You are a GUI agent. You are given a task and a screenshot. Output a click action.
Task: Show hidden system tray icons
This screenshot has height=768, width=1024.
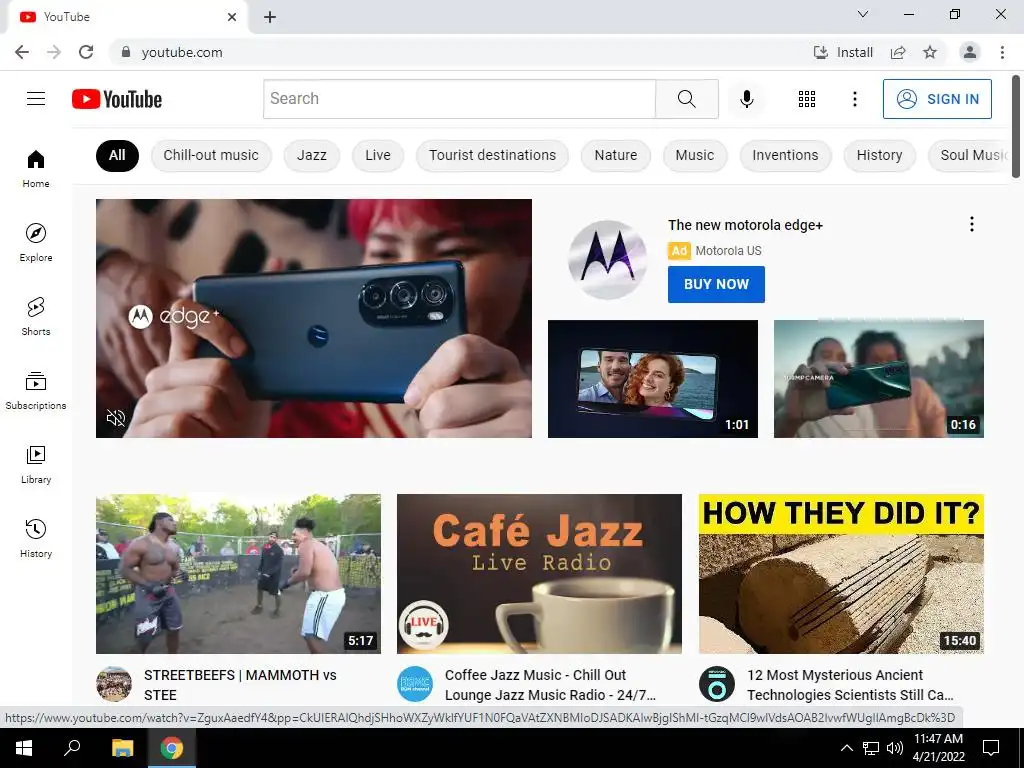click(x=846, y=748)
